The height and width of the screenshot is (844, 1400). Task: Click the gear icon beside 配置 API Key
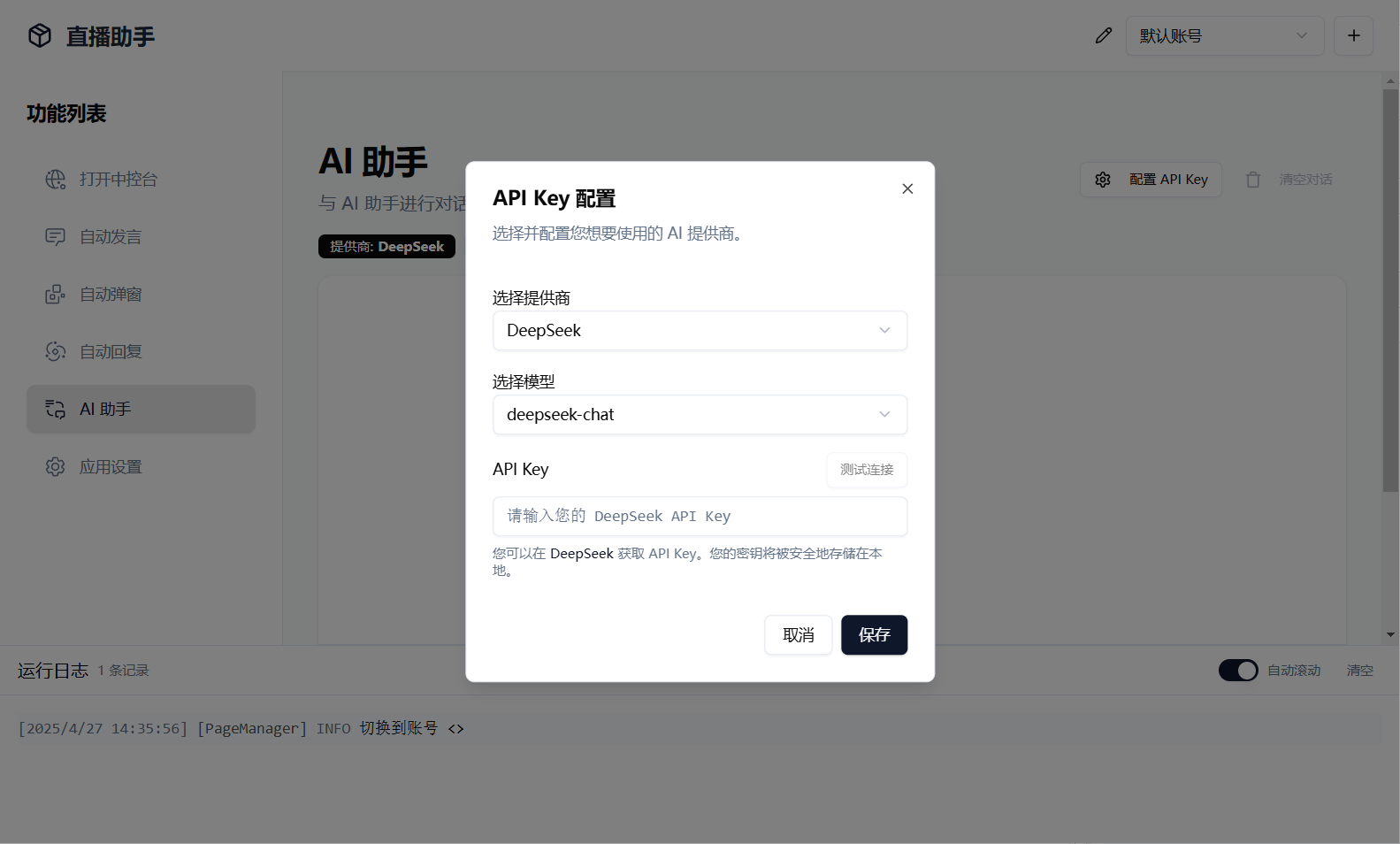1103,180
